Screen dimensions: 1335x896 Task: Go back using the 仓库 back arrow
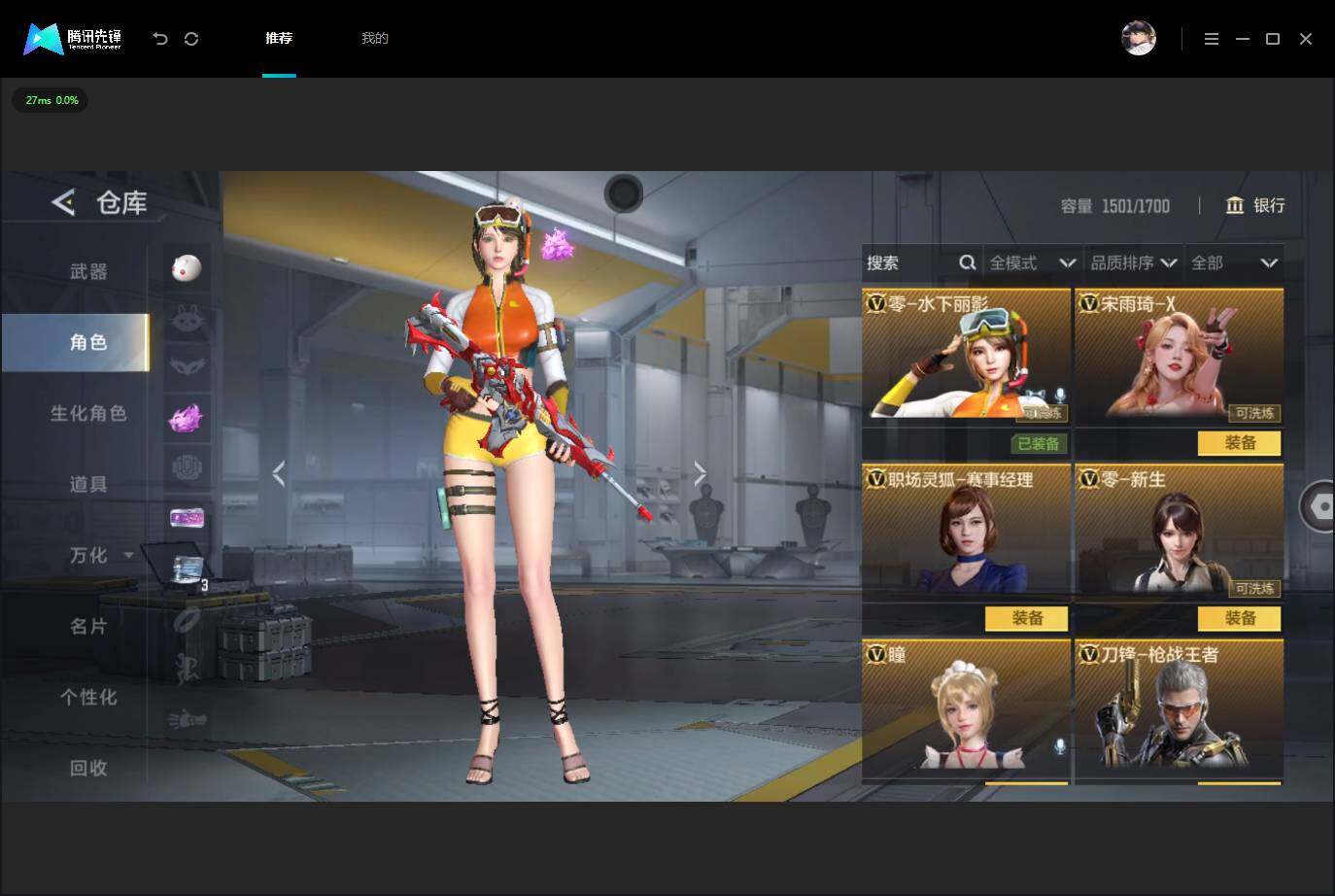click(x=63, y=202)
